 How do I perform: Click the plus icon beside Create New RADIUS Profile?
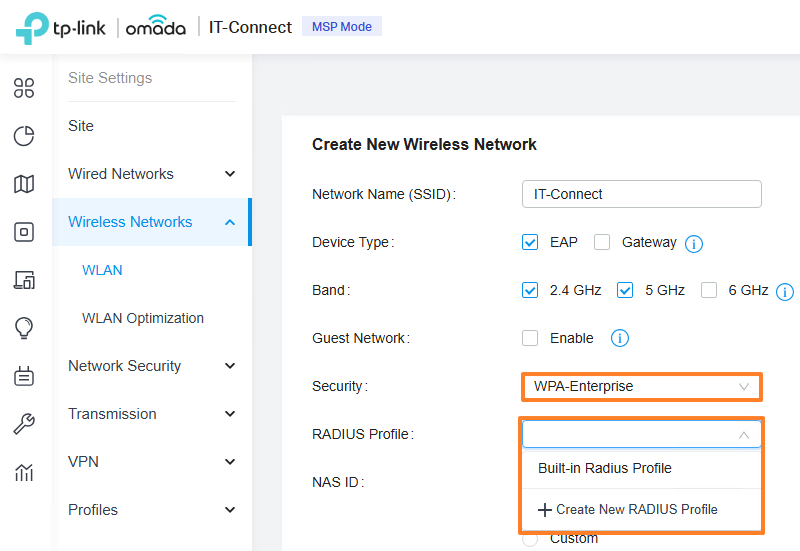click(x=544, y=510)
